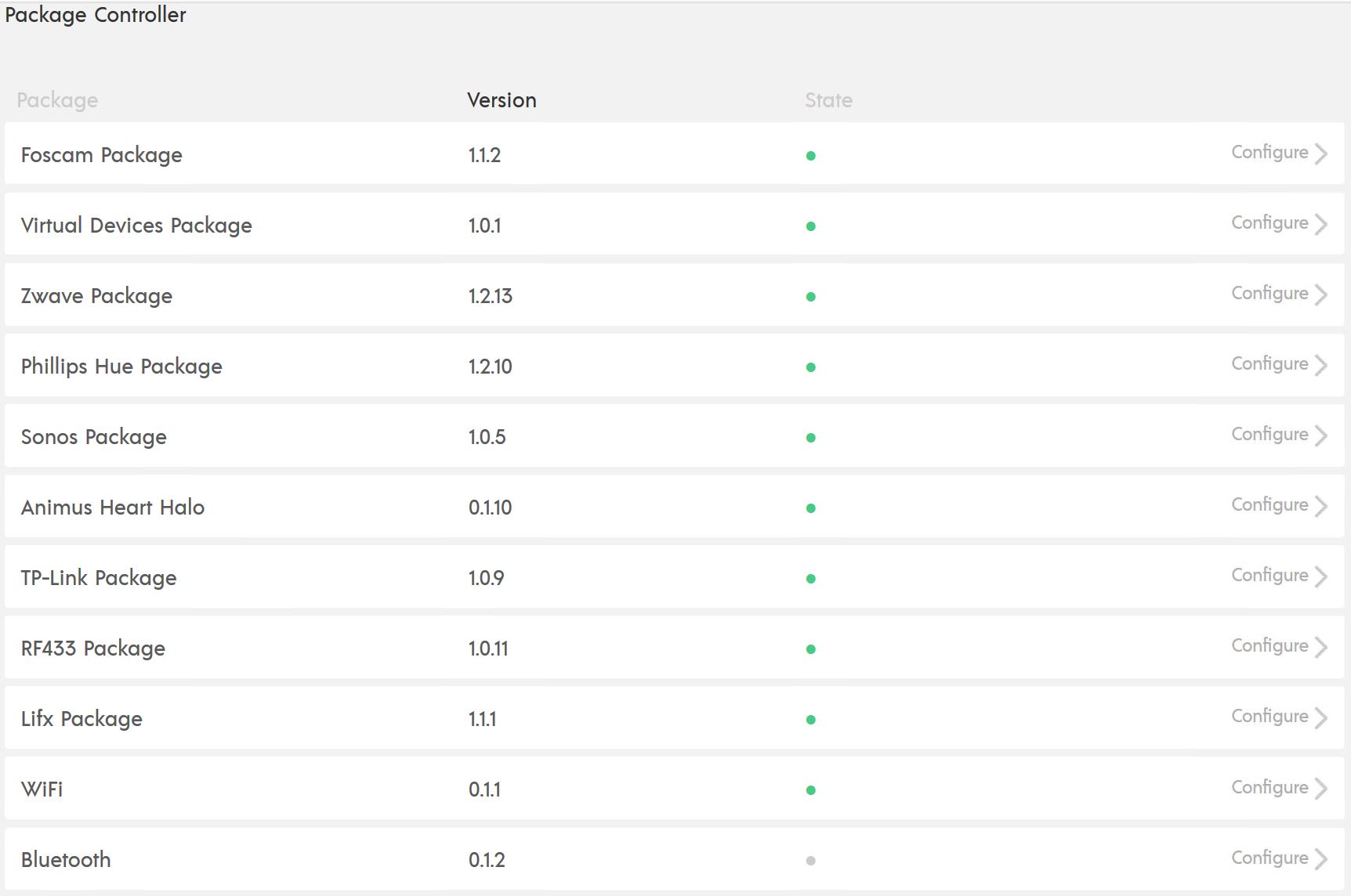
Task: Select the TP-Link Package name
Action: (99, 579)
